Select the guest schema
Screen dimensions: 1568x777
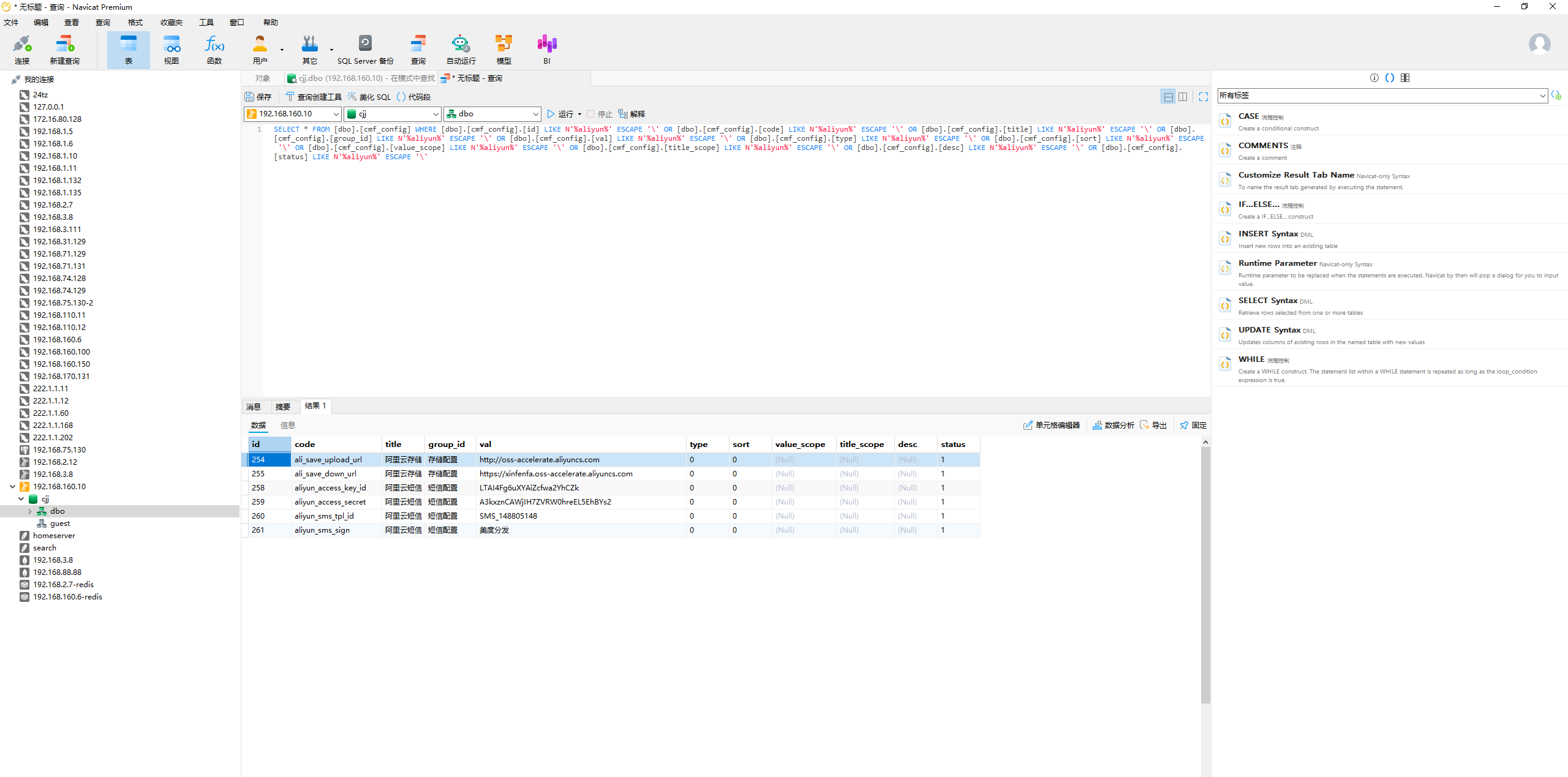(x=60, y=524)
